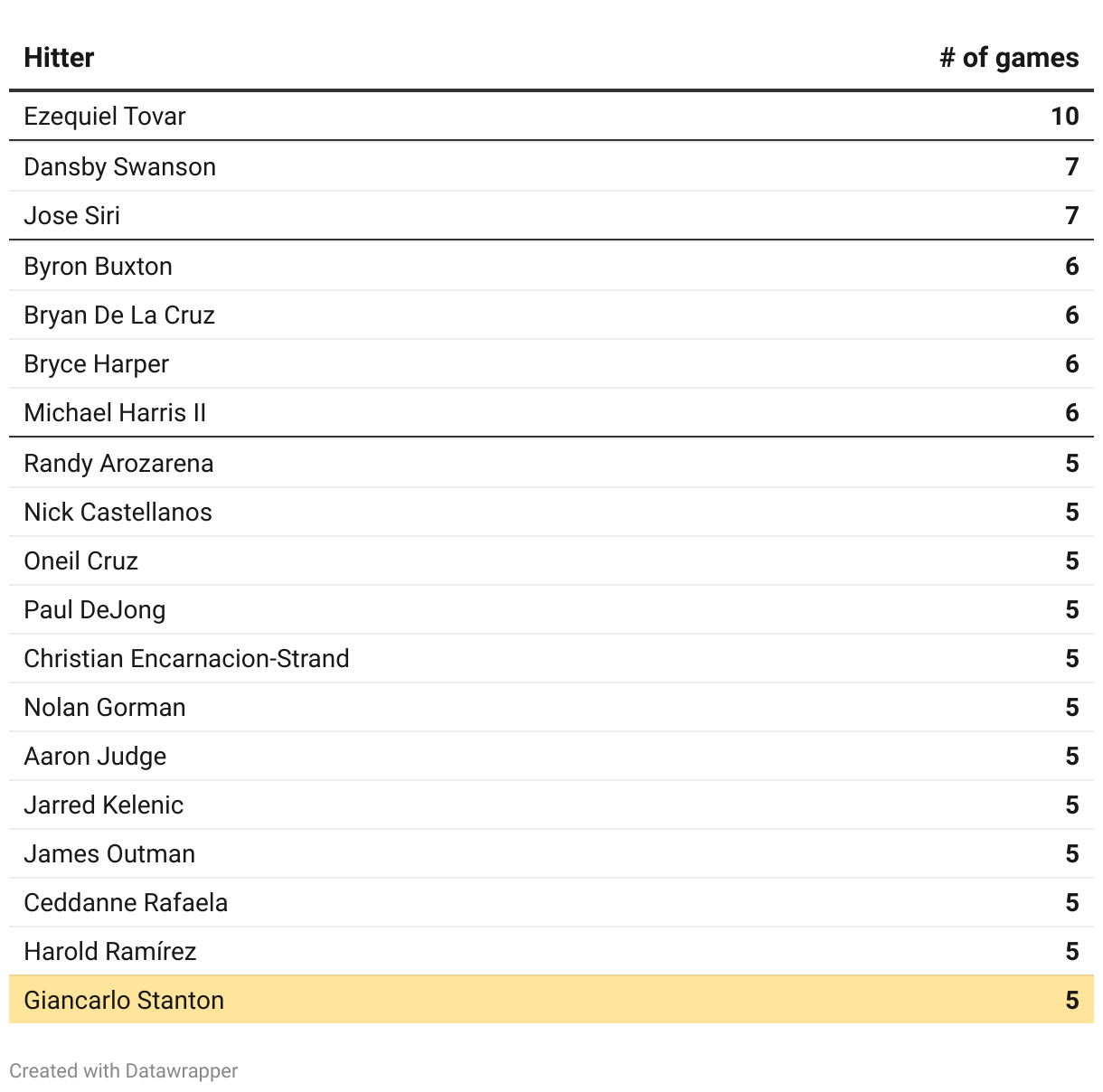Select the highlighted Giancarlo Stanton row
Image resolution: width=1103 pixels, height=1092 pixels.
click(551, 1000)
